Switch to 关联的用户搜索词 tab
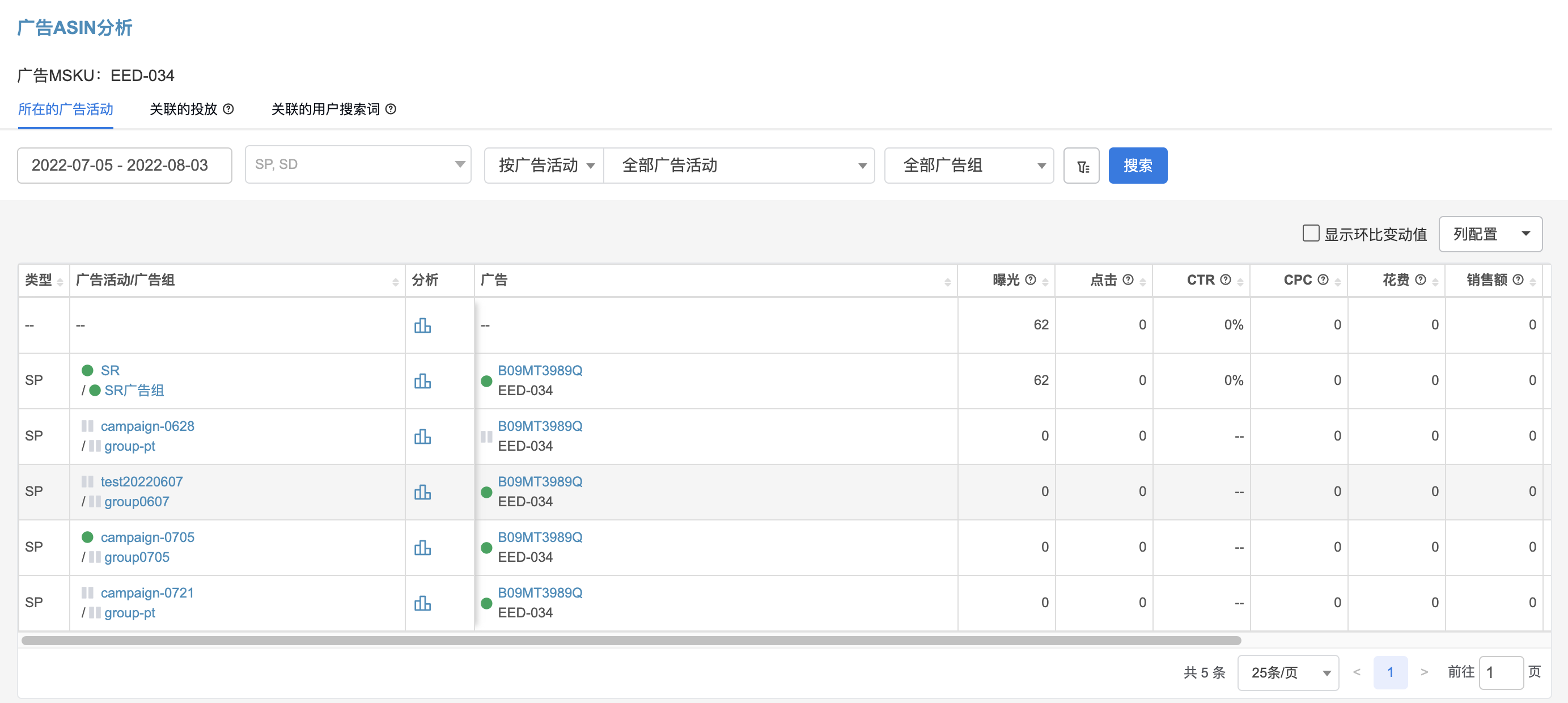 tap(325, 109)
